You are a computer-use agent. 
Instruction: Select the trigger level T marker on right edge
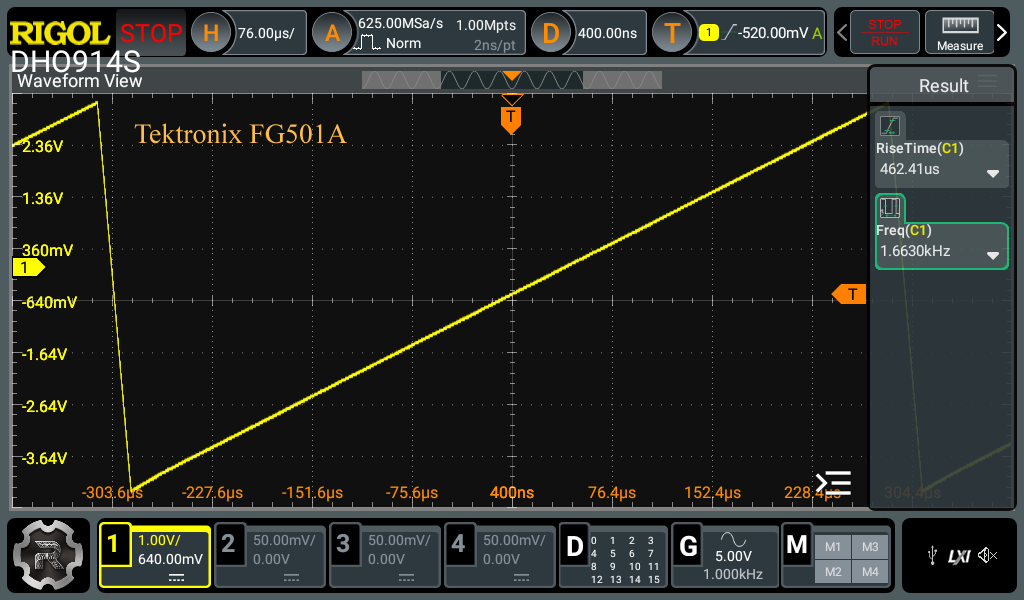click(849, 294)
